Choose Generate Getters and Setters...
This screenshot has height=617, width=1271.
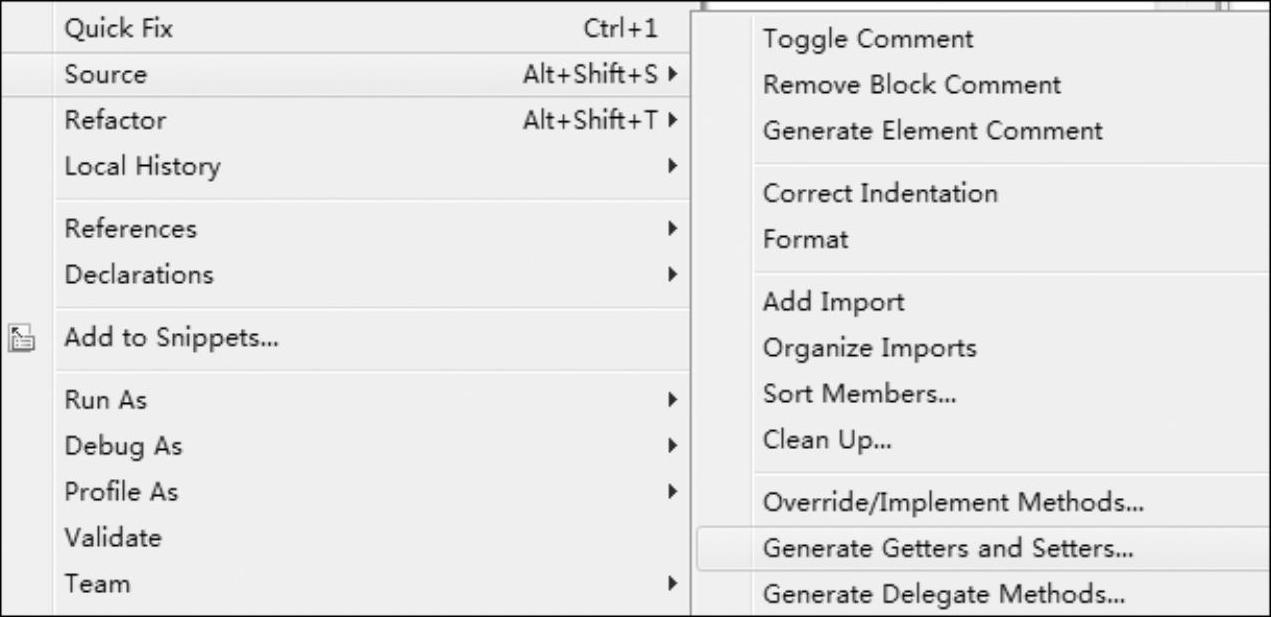point(982,549)
